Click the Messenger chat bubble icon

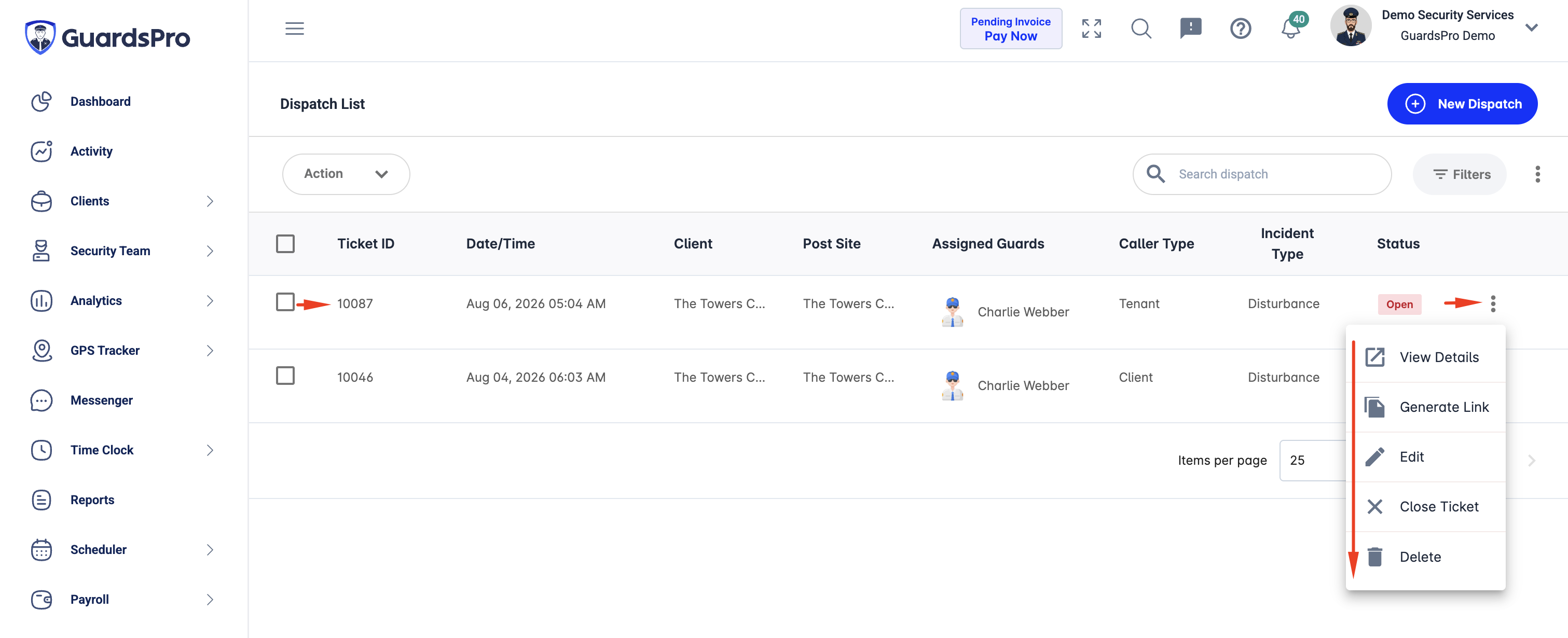[42, 400]
